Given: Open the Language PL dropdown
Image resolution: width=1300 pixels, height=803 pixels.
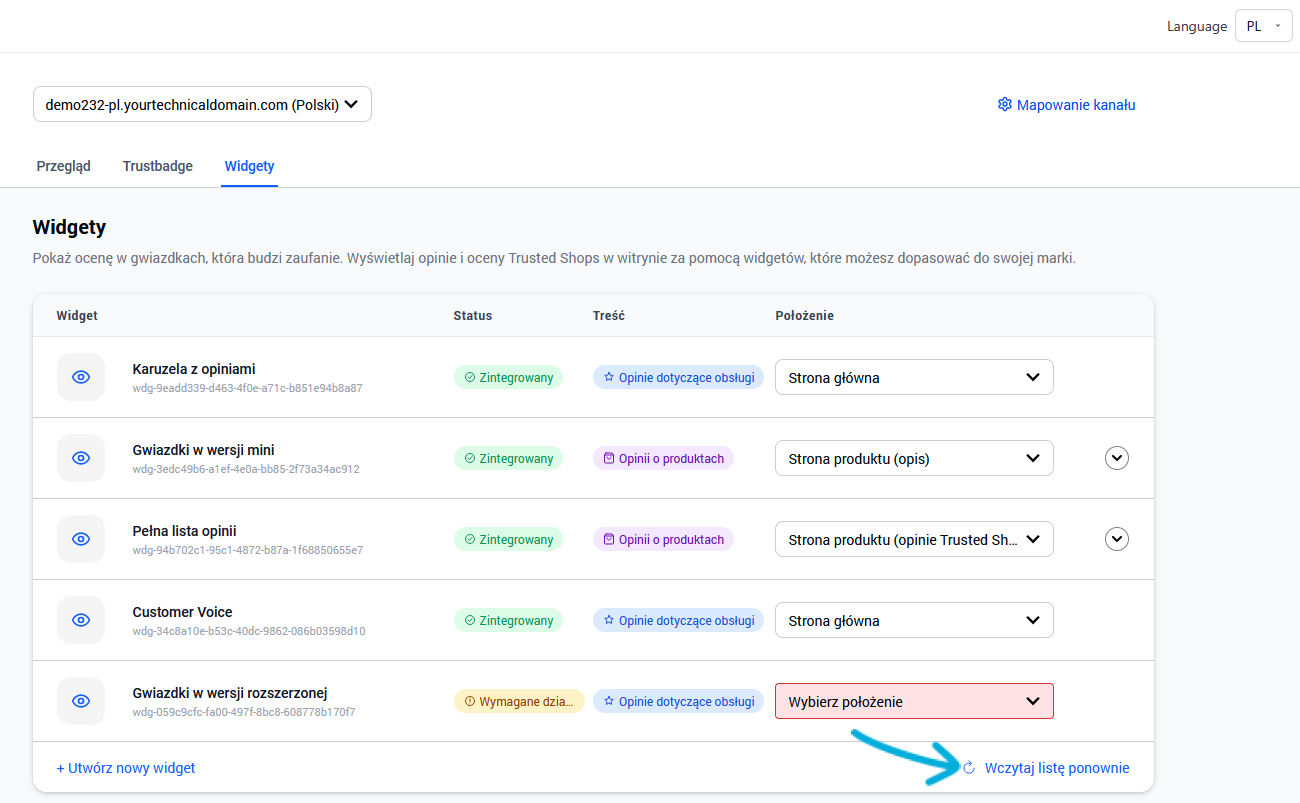Looking at the screenshot, I should pyautogui.click(x=1264, y=26).
